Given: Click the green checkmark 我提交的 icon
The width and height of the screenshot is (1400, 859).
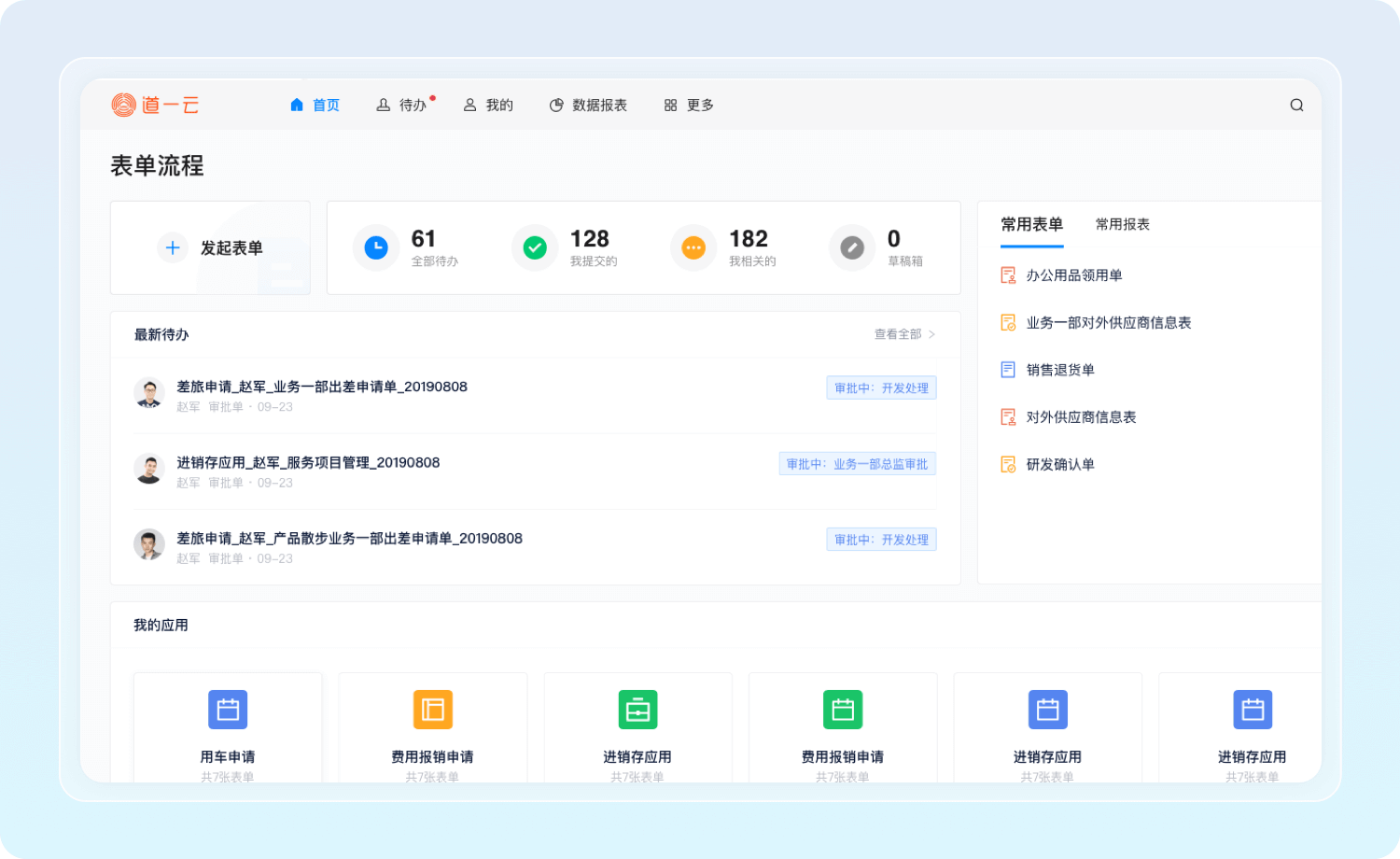Looking at the screenshot, I should pos(535,247).
